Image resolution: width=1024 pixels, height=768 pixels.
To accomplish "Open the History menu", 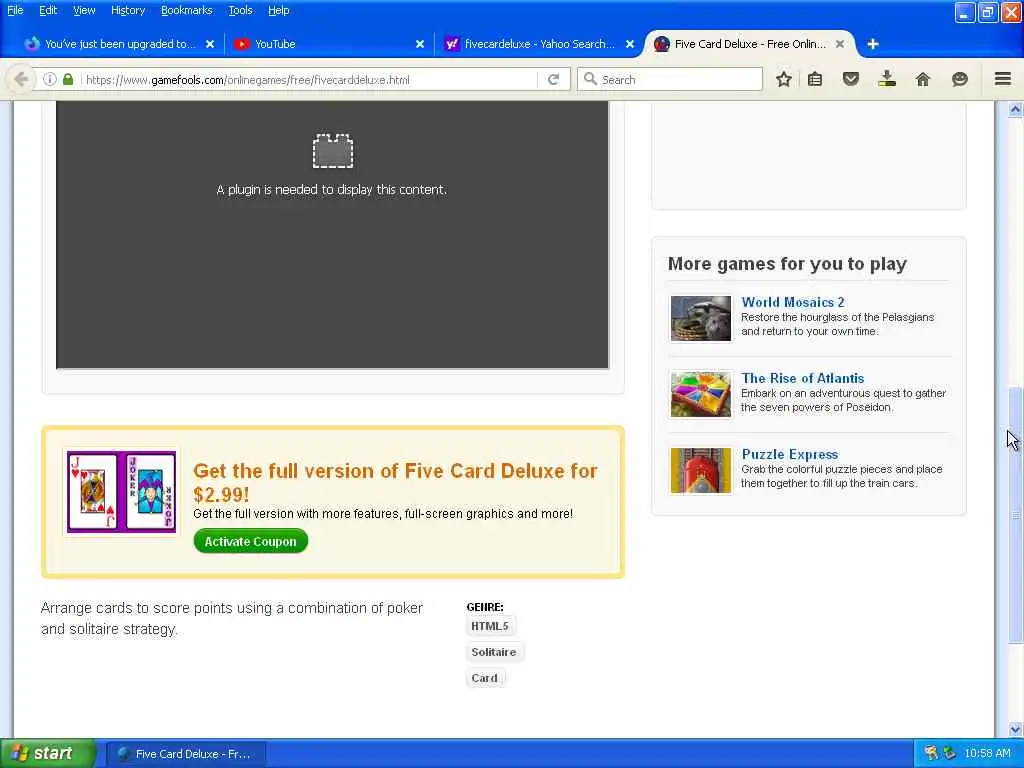I will pyautogui.click(x=127, y=10).
